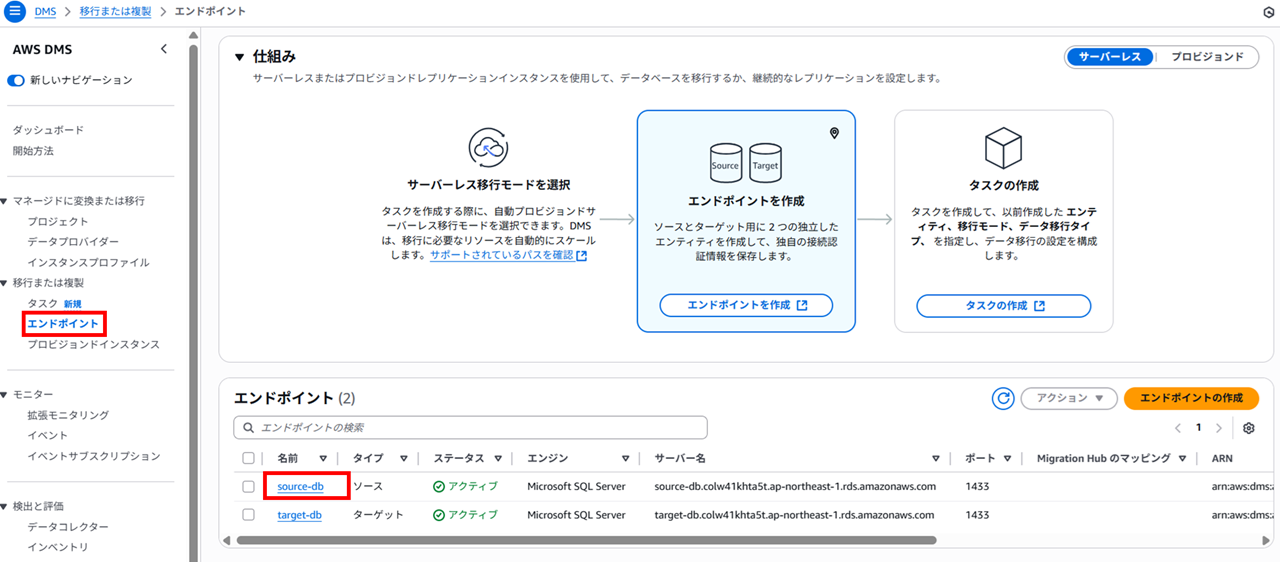Open ダッシュボード in the sidebar
This screenshot has width=1280, height=562.
[x=48, y=130]
